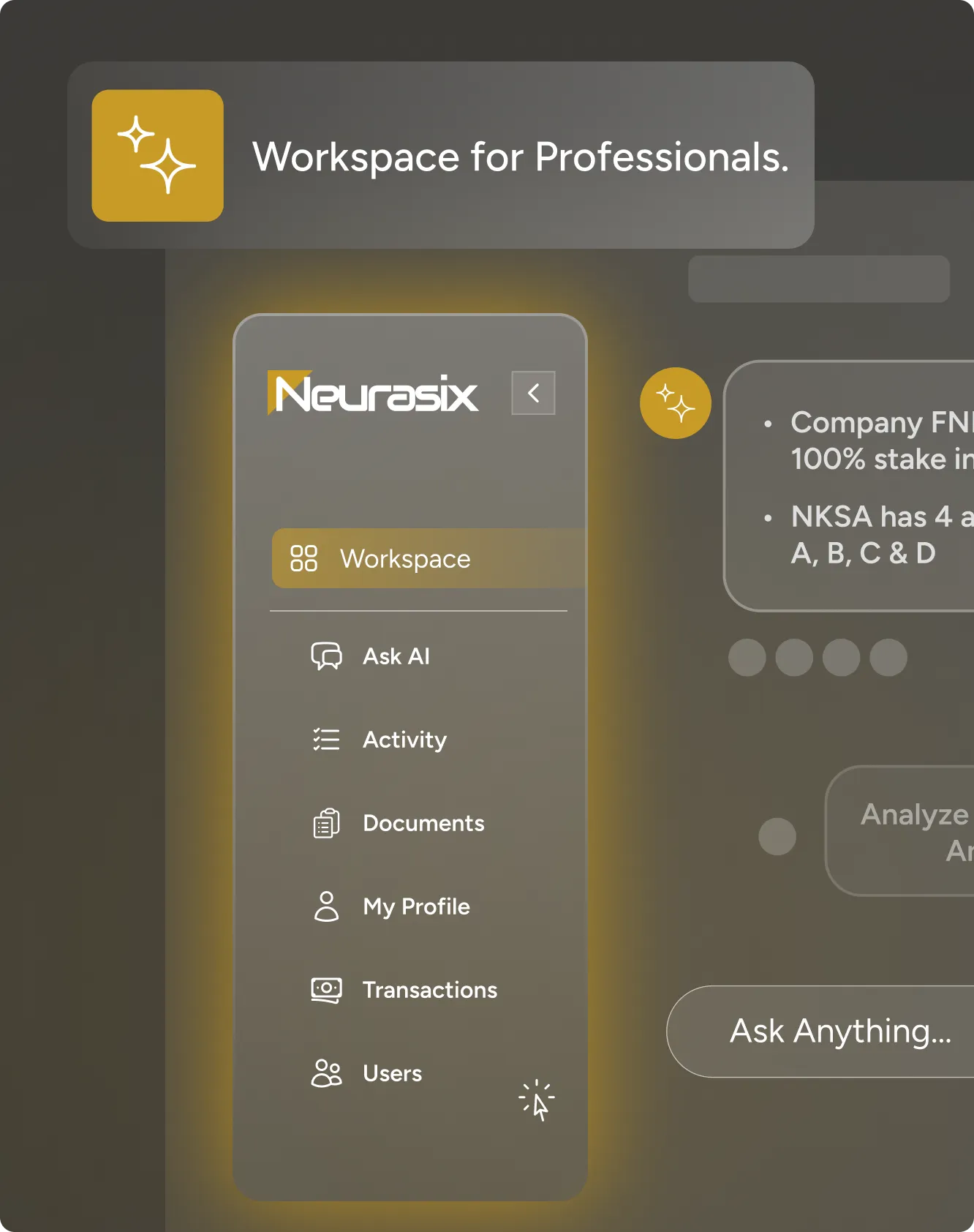Click the Activity checklist icon
The height and width of the screenshot is (1232, 974).
tap(326, 740)
